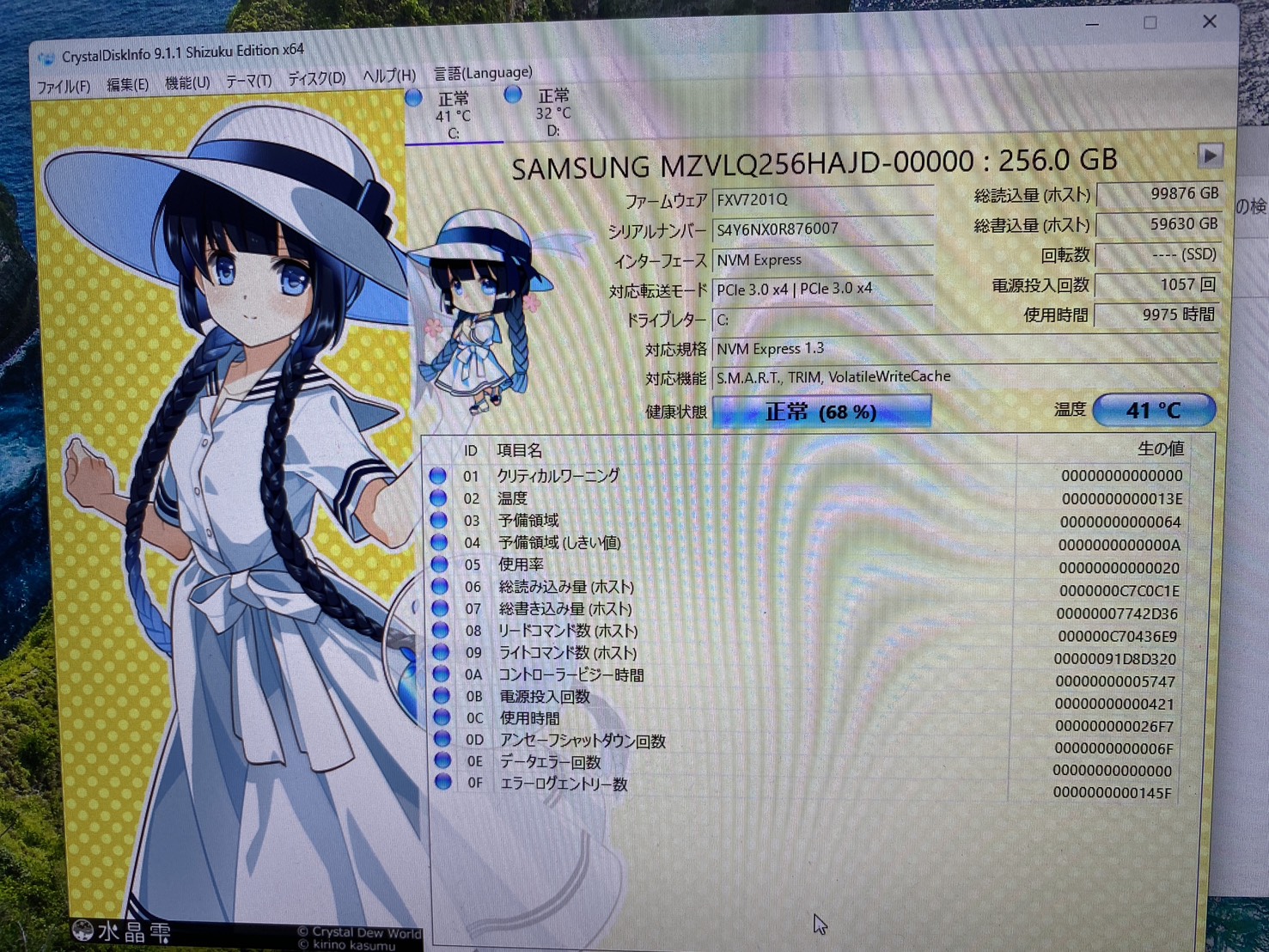Viewport: 1269px width, 952px height.
Task: Click the 生の値 column header
Action: click(1161, 449)
